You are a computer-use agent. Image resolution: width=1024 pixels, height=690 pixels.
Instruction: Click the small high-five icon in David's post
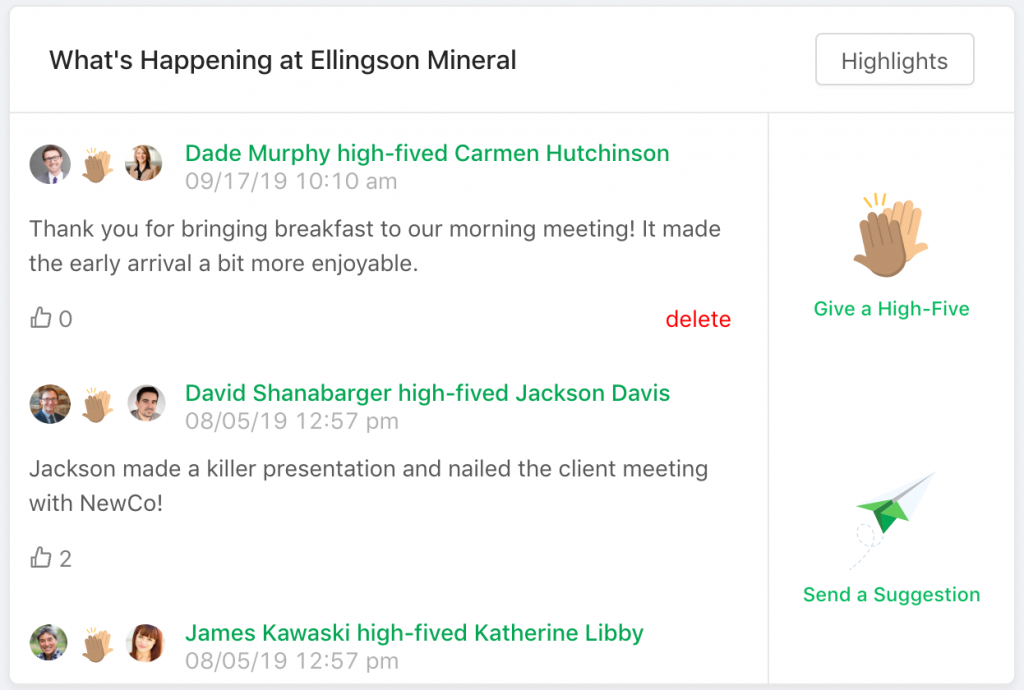(x=97, y=405)
